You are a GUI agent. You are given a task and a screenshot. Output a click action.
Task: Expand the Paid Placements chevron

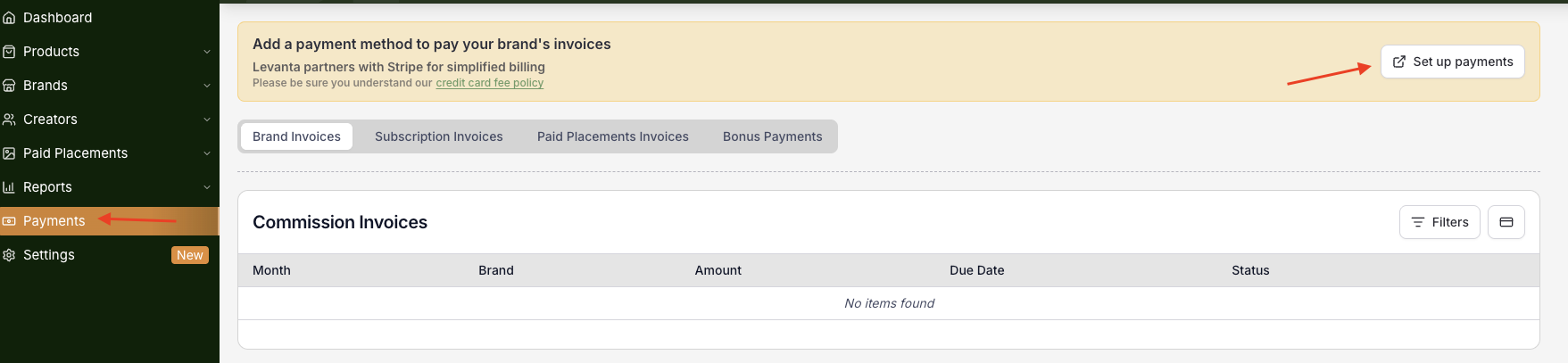(x=207, y=153)
